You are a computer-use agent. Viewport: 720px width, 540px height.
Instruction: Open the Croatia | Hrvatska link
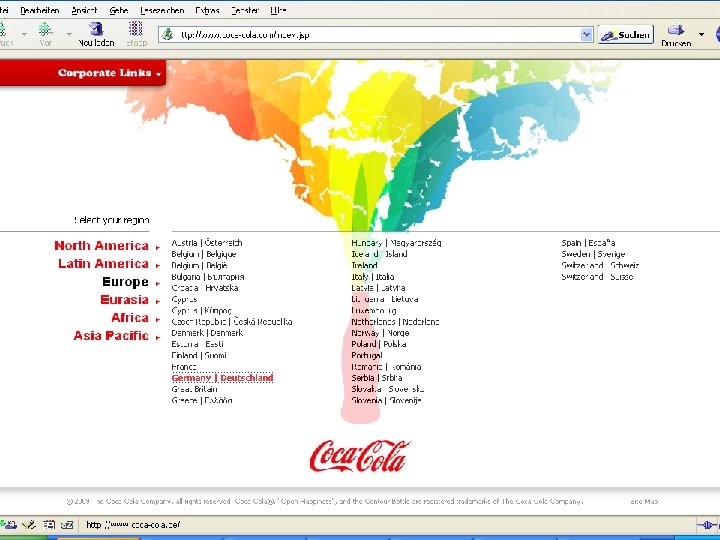pos(205,288)
